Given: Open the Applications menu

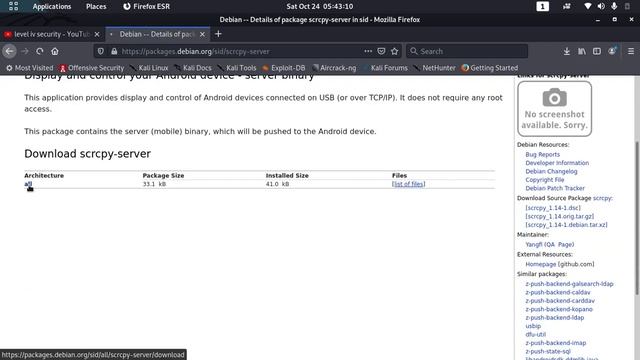Looking at the screenshot, I should click(52, 6).
